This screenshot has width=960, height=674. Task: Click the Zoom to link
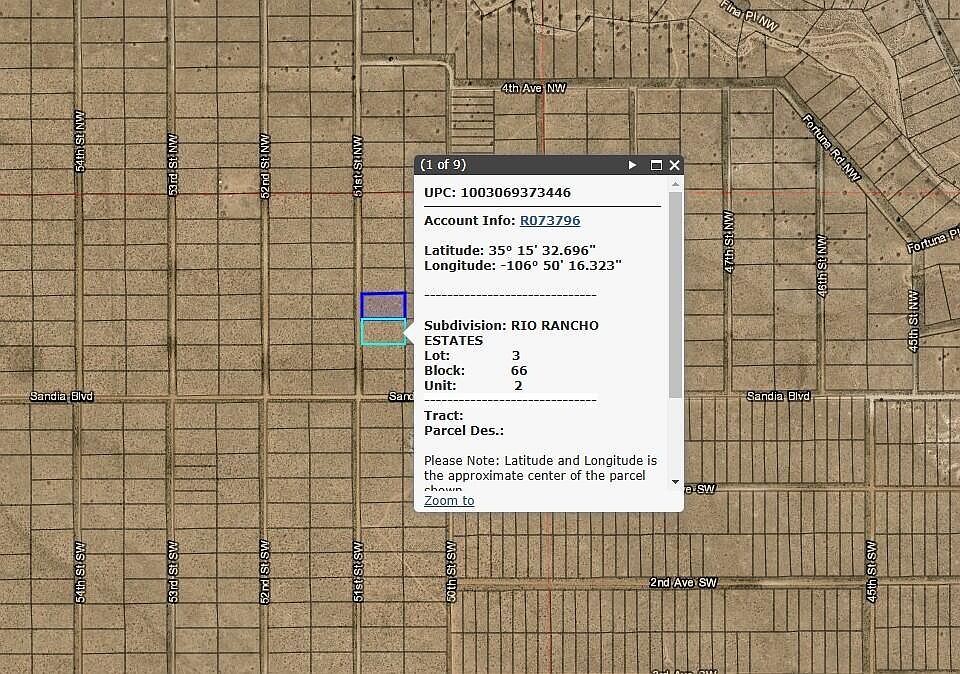449,500
